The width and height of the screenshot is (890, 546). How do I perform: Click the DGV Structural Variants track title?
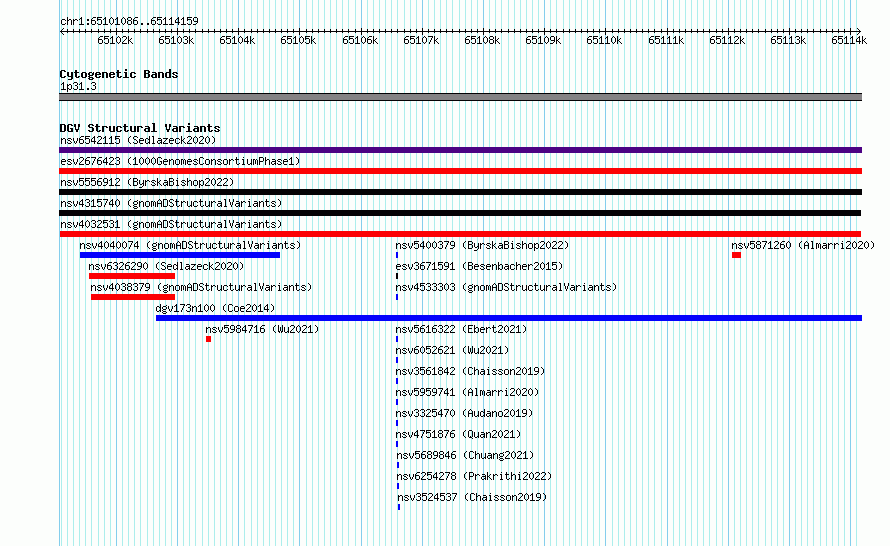click(140, 128)
